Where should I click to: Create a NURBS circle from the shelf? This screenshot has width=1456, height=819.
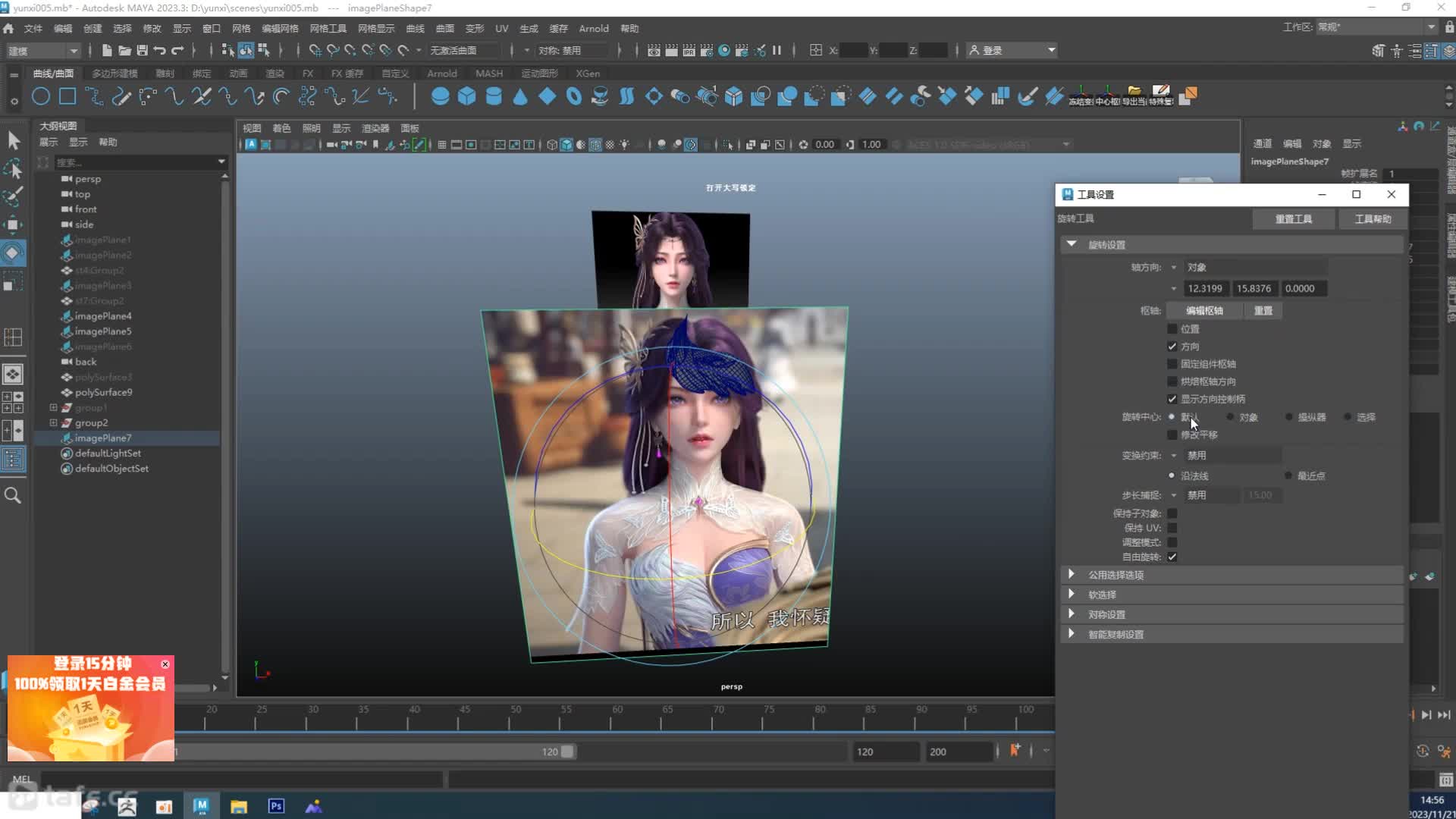pyautogui.click(x=41, y=96)
